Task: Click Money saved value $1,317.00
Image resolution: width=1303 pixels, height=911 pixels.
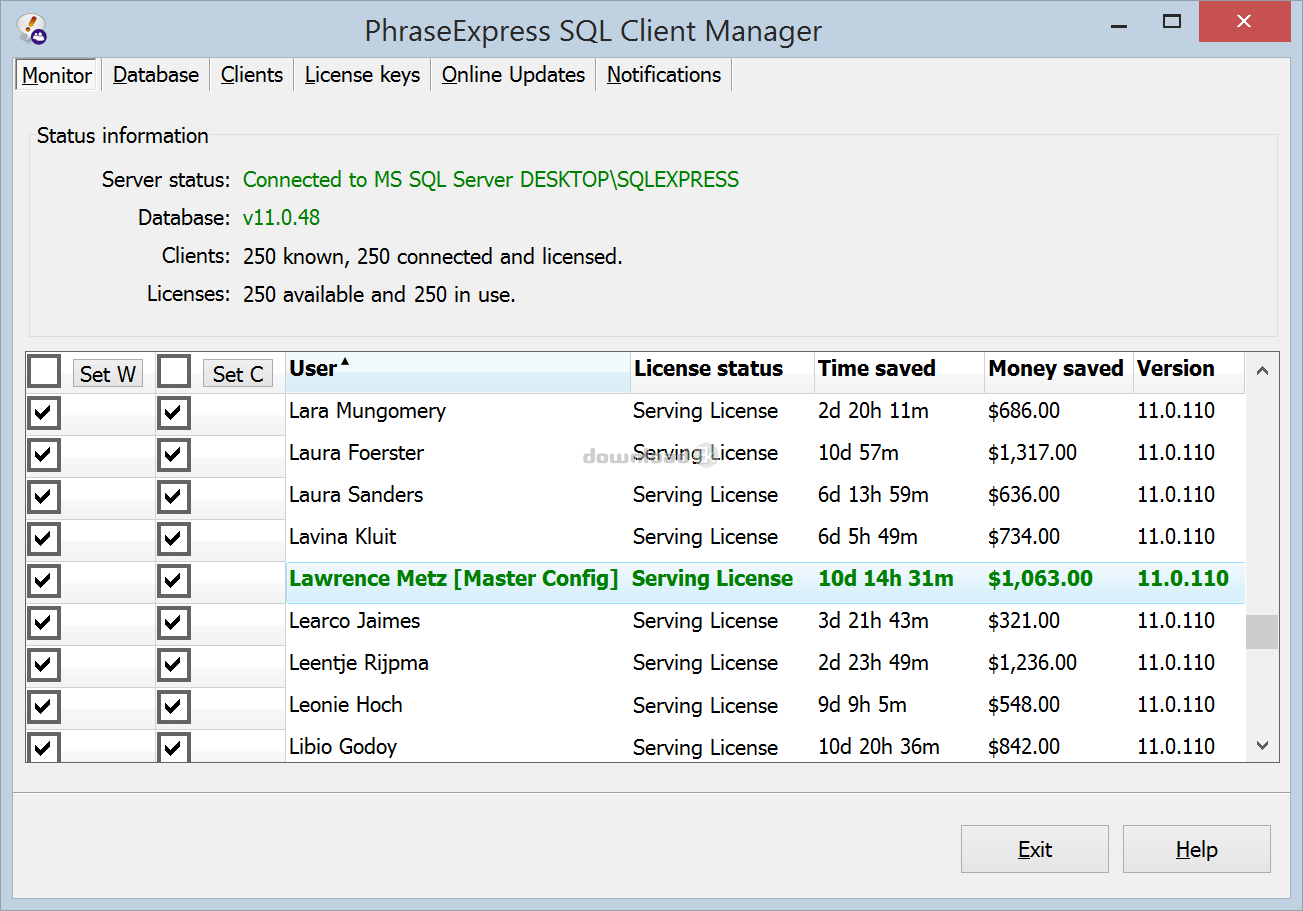Action: click(1033, 453)
